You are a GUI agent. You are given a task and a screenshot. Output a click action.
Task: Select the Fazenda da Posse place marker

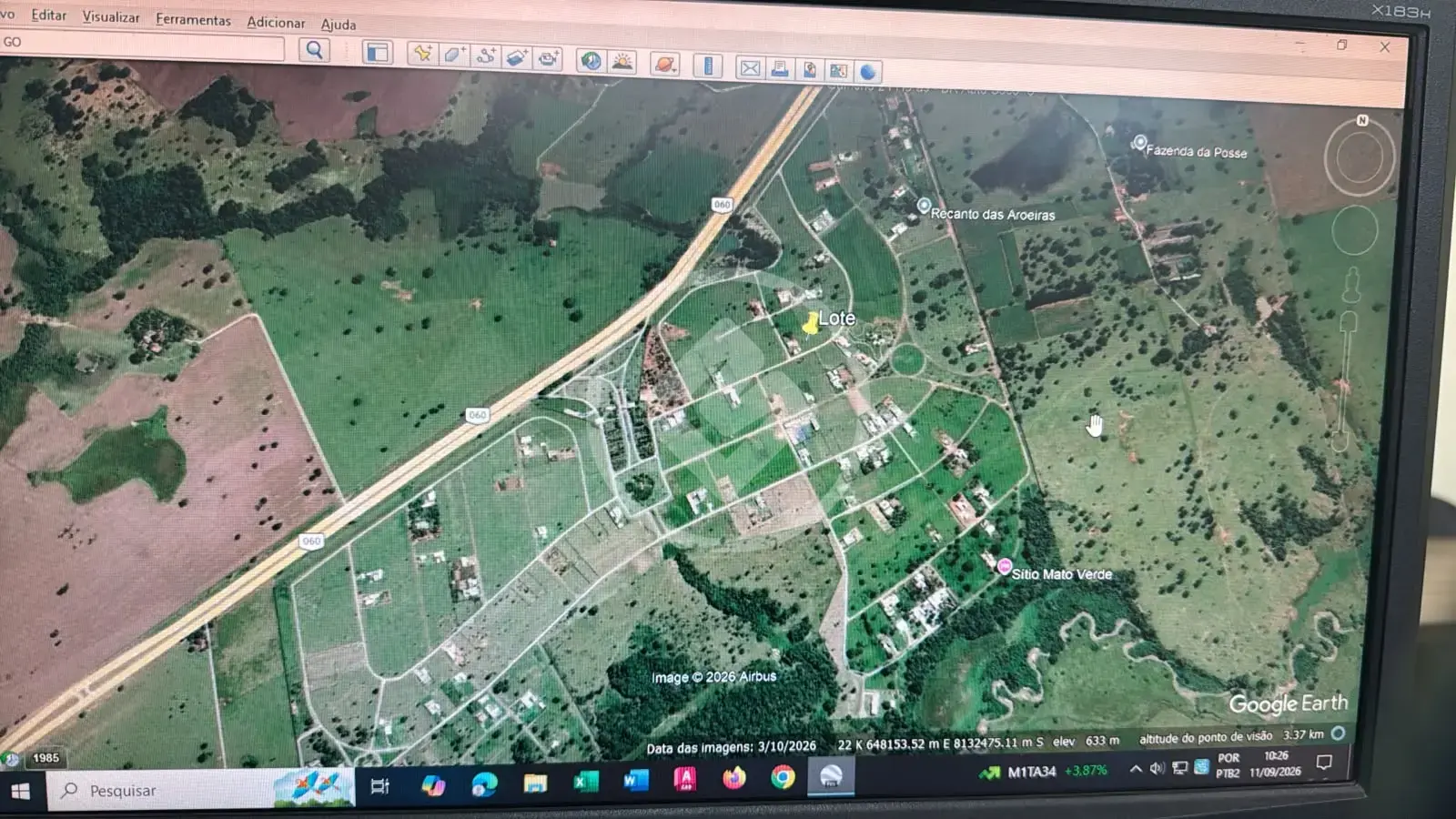tap(1139, 142)
